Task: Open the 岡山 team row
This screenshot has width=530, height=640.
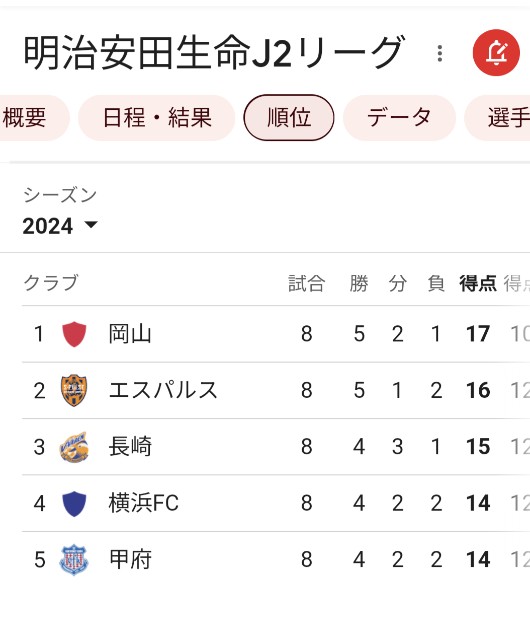Action: point(276,334)
